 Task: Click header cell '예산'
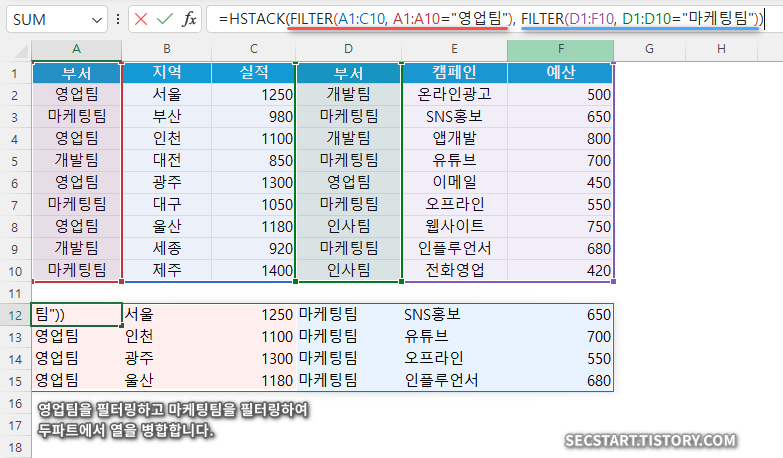click(x=561, y=73)
